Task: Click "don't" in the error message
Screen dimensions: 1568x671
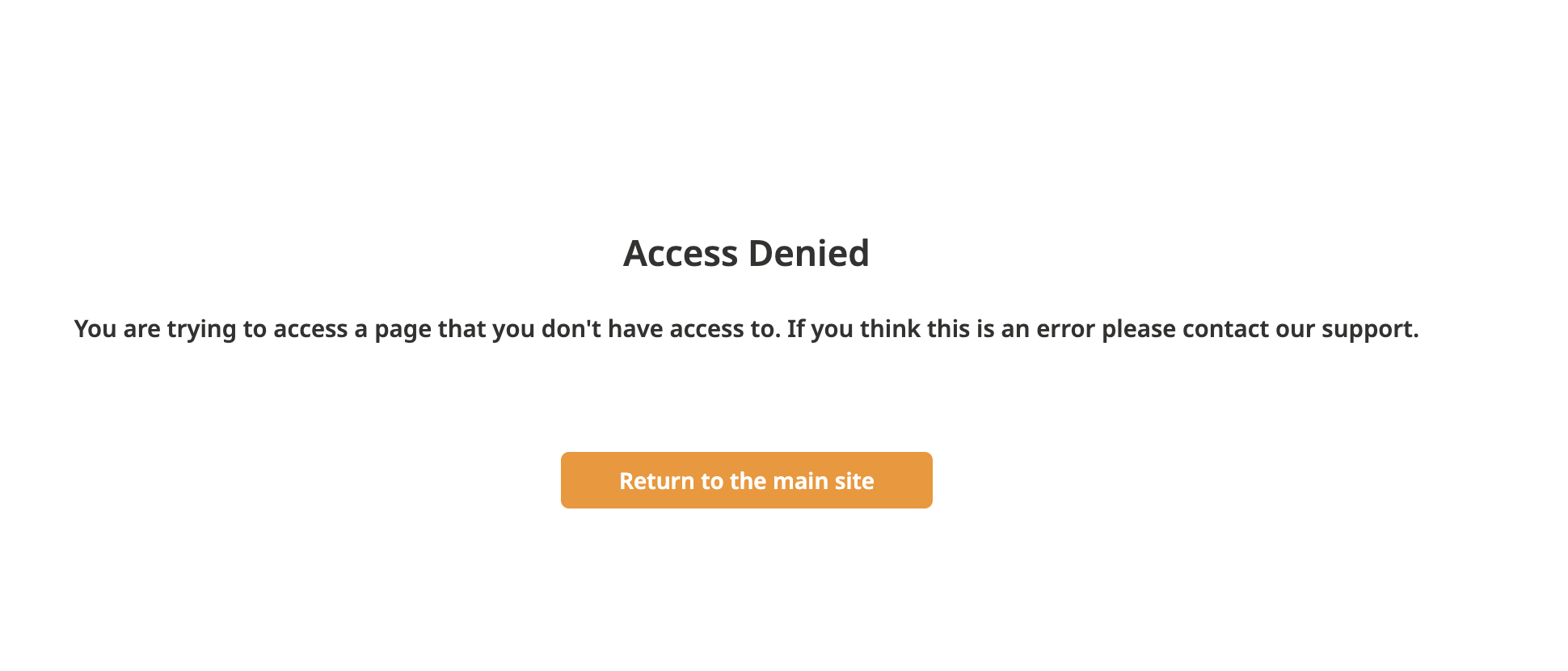Action: (571, 329)
